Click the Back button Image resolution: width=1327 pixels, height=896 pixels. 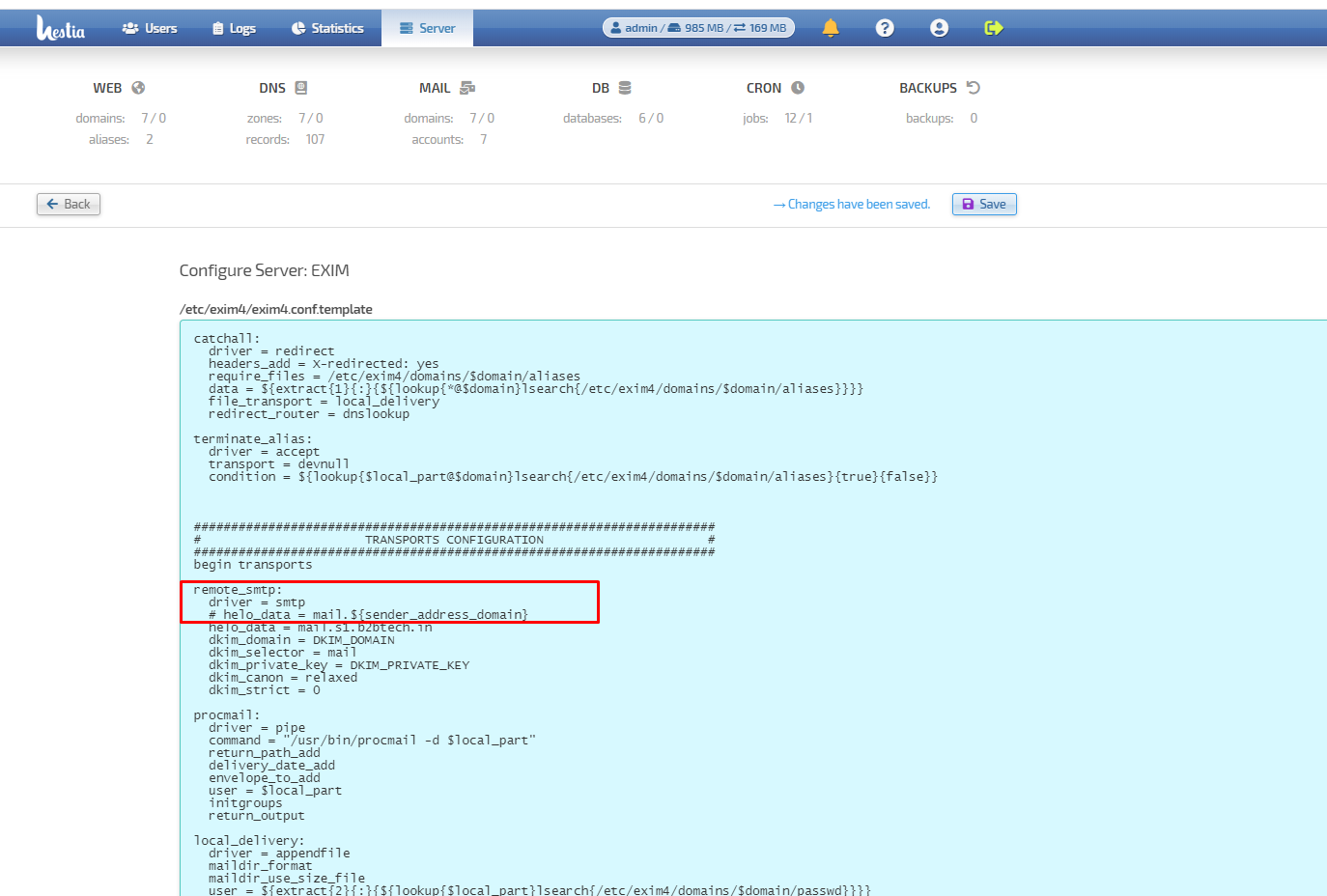(68, 204)
